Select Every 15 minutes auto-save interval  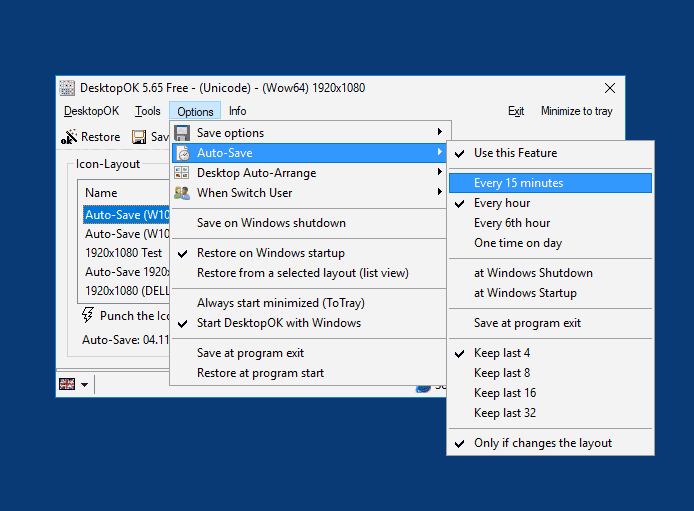[x=518, y=183]
